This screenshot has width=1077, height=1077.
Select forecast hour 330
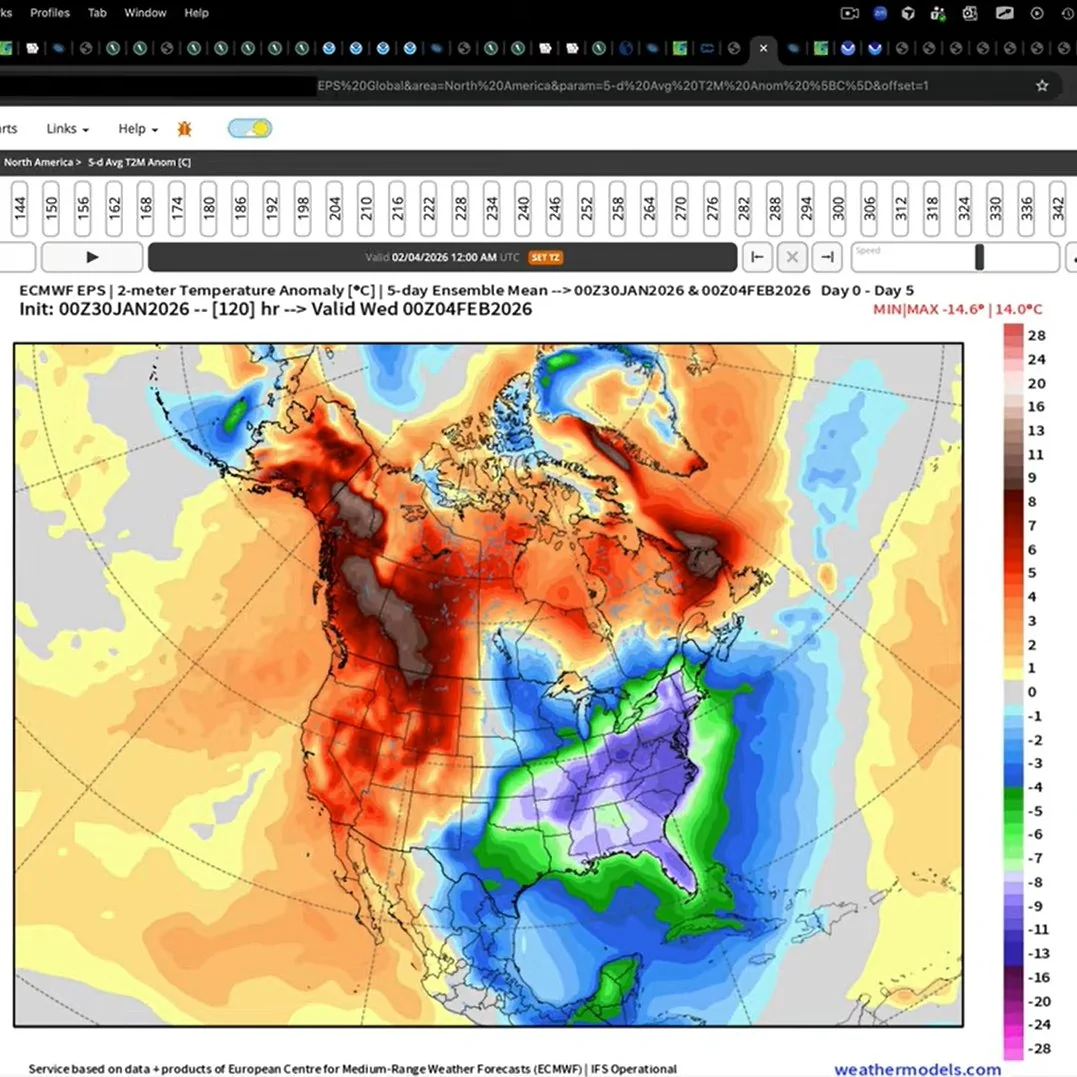click(995, 208)
